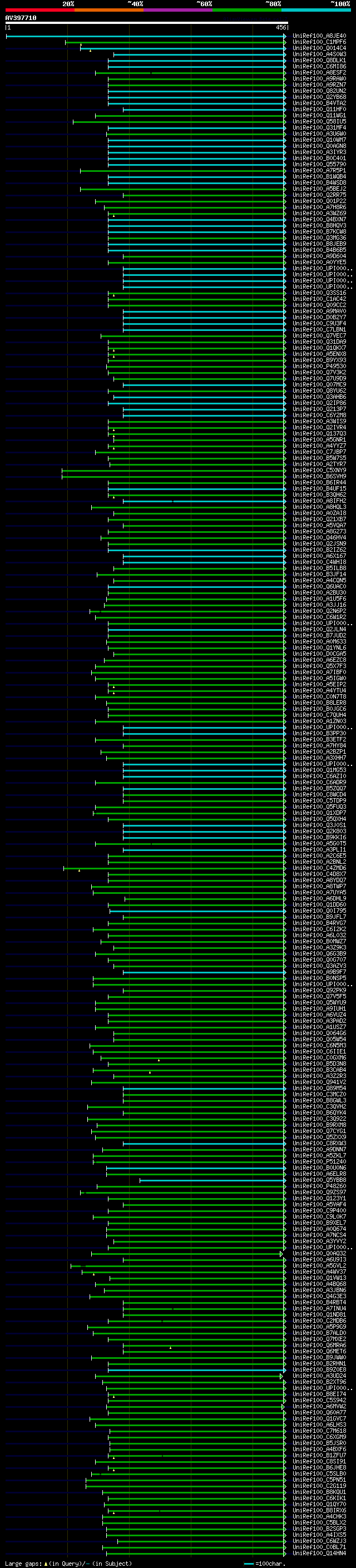This screenshot has height=1568, width=356.
Task: Select label UniRef100_Q5X7F3
Action: pyautogui.click(x=319, y=666)
